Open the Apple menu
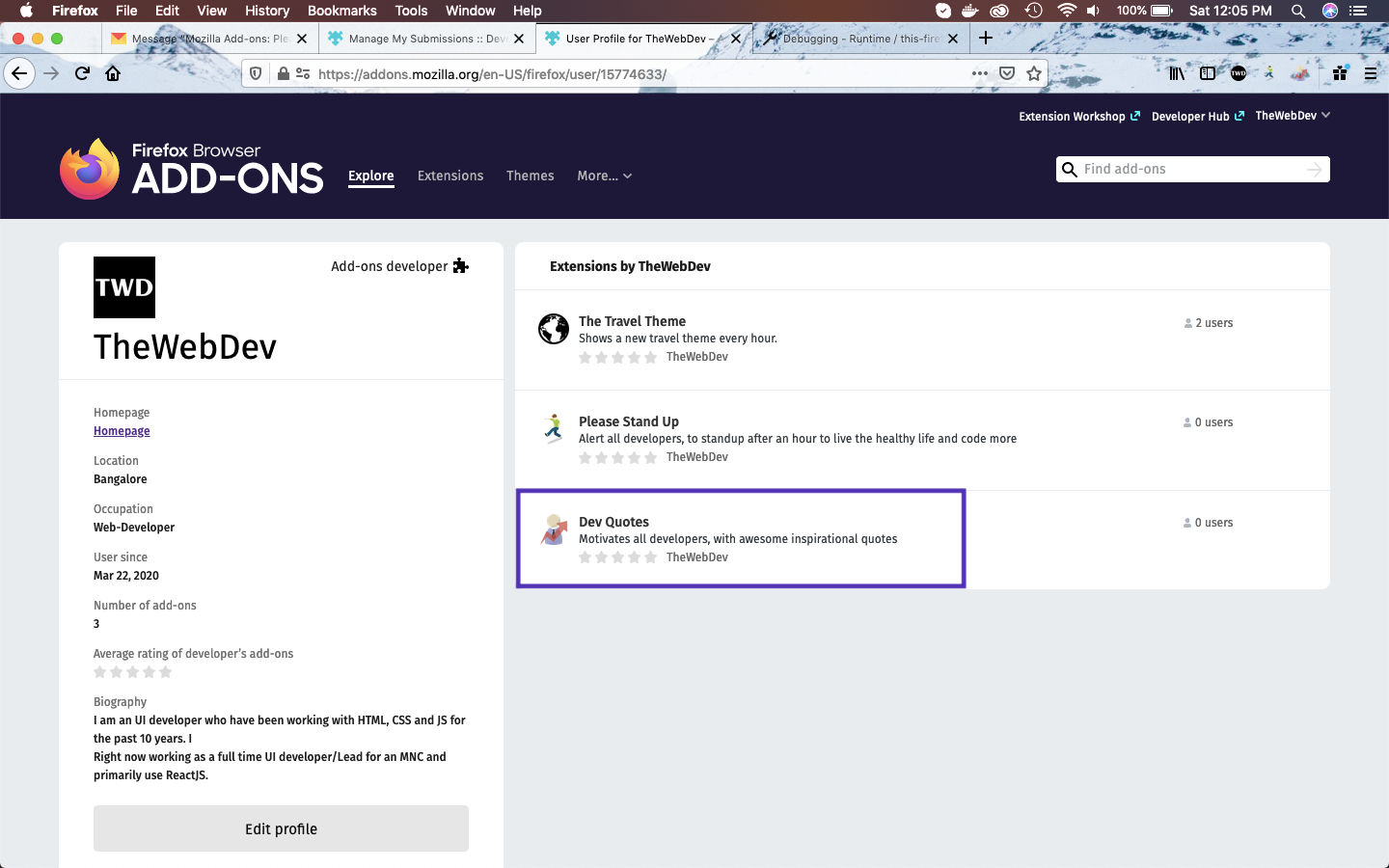Image resolution: width=1389 pixels, height=868 pixels. 26,11
